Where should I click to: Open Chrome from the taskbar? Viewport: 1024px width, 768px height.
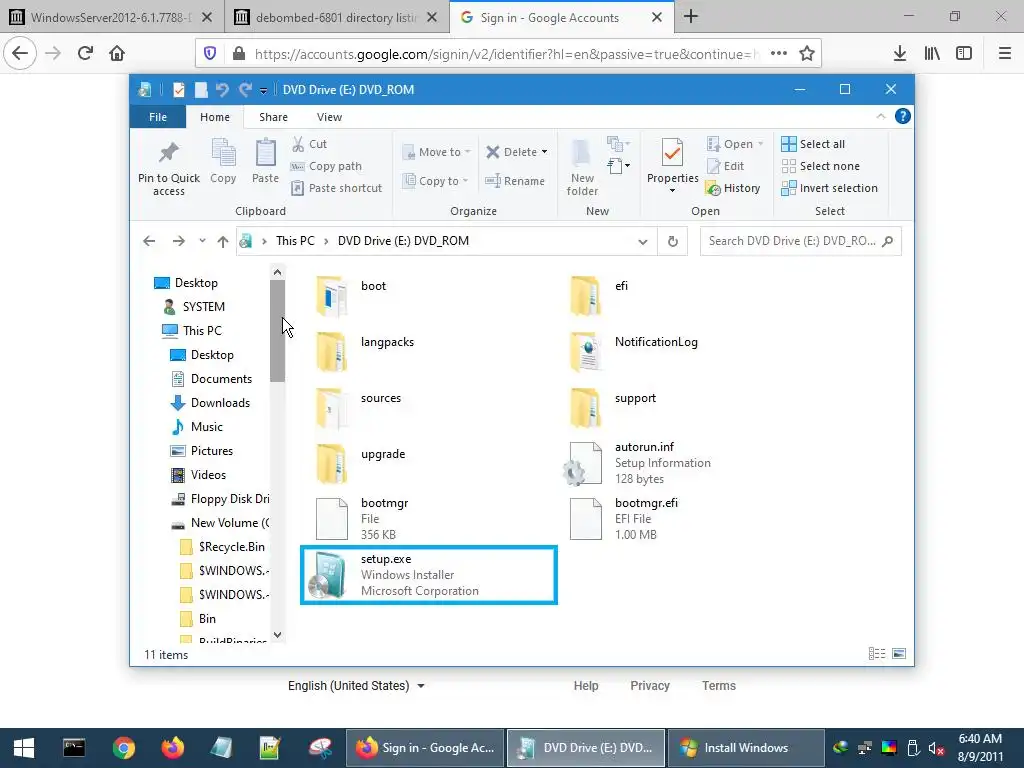(123, 748)
